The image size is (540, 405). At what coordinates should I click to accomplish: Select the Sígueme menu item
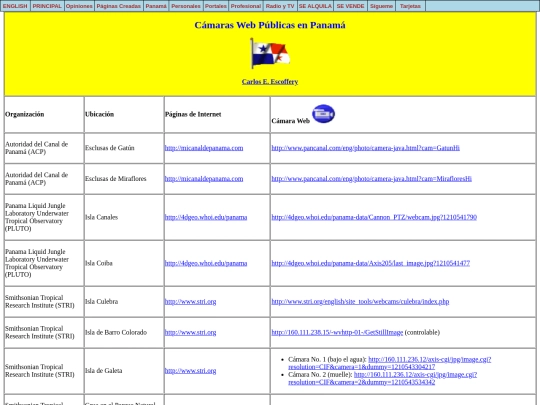(x=381, y=6)
